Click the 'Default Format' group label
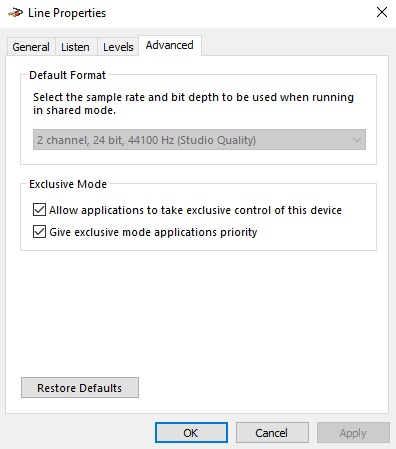The image size is (396, 449). pos(68,75)
